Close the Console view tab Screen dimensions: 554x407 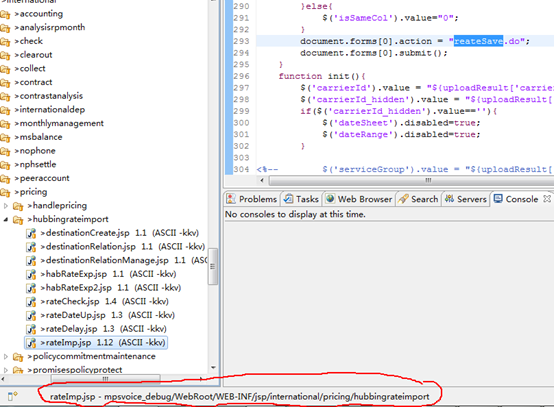click(547, 199)
